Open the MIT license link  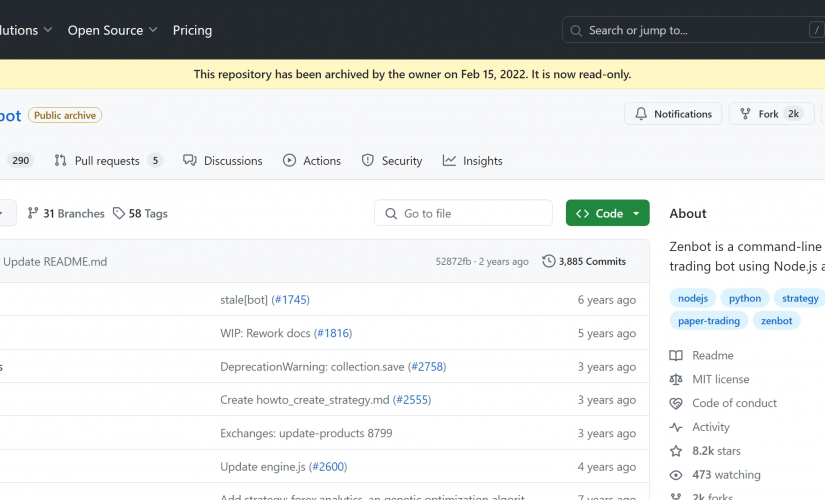(x=720, y=379)
